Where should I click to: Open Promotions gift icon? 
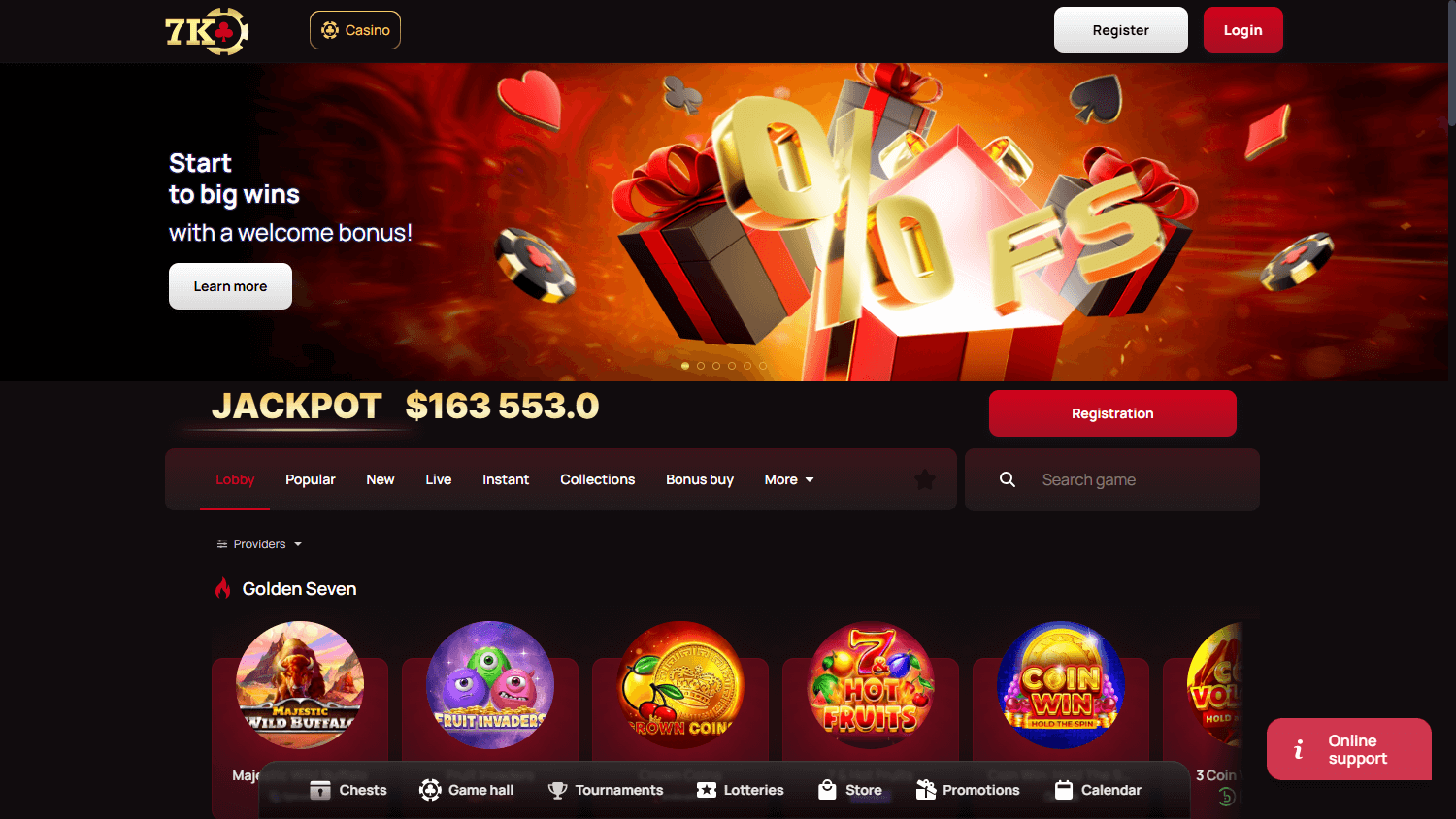[926, 790]
